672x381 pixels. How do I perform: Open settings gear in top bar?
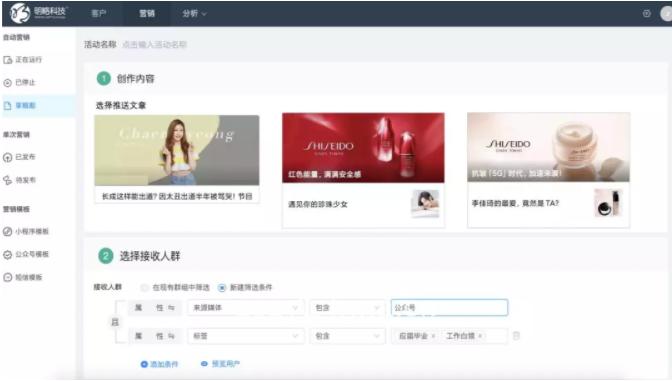click(647, 14)
